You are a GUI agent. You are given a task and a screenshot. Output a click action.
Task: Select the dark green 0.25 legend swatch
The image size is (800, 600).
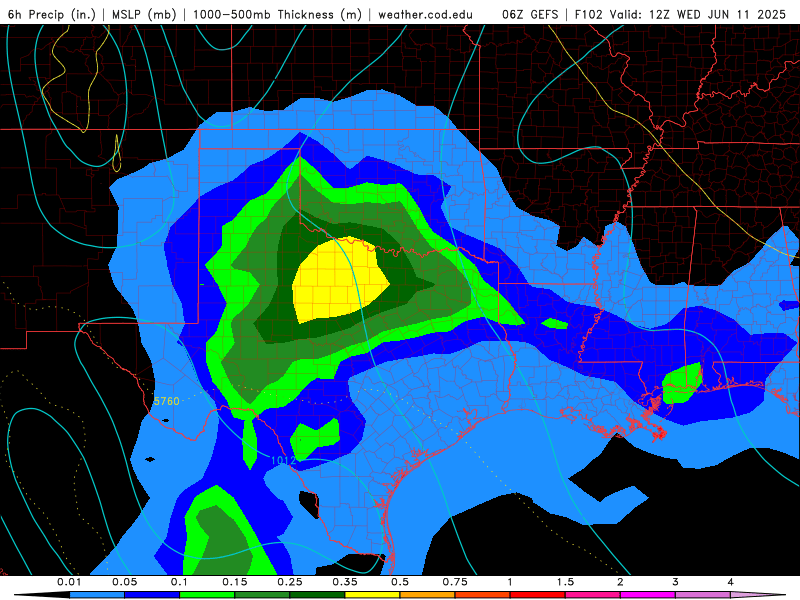pos(317,595)
